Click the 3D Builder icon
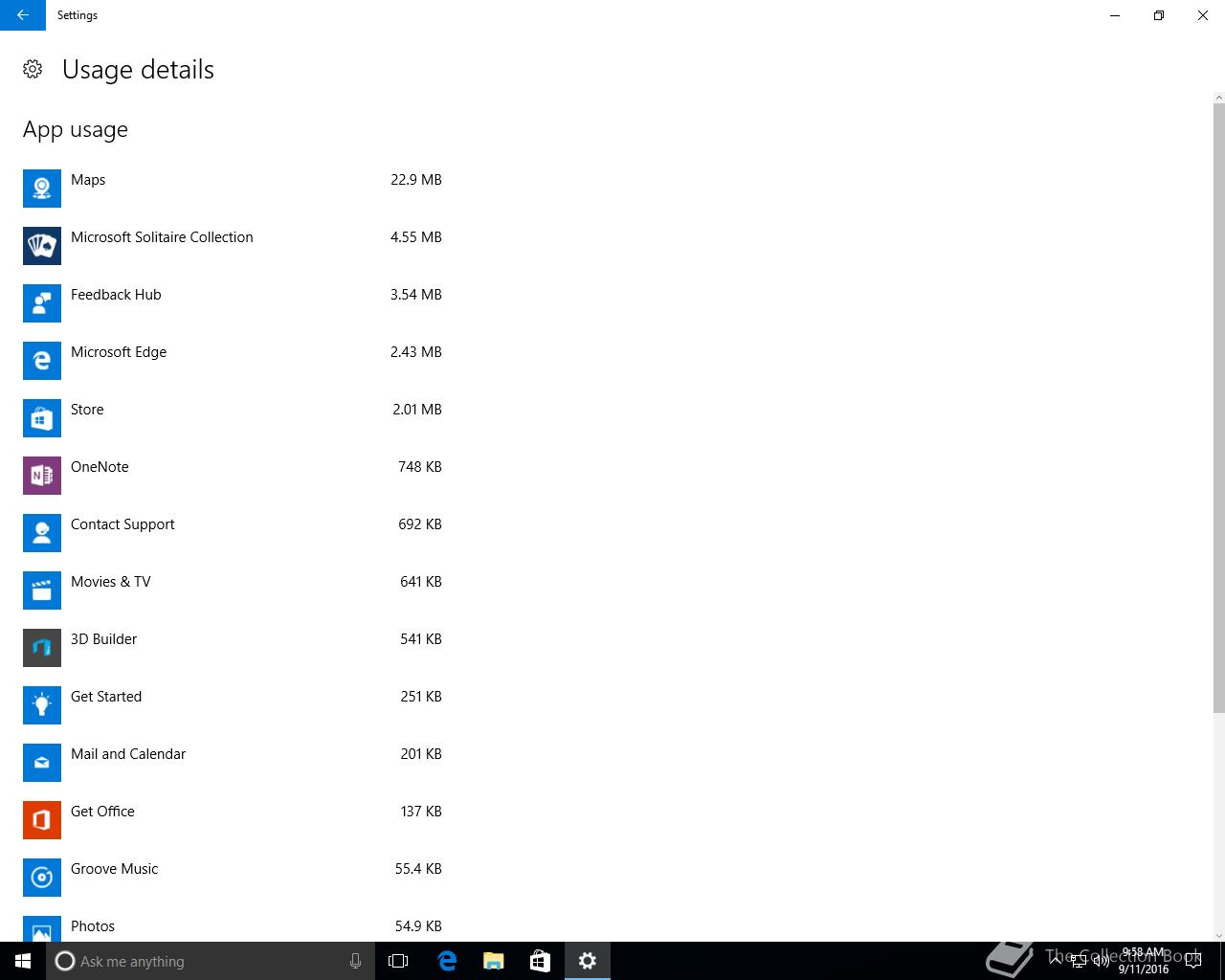 click(x=42, y=648)
